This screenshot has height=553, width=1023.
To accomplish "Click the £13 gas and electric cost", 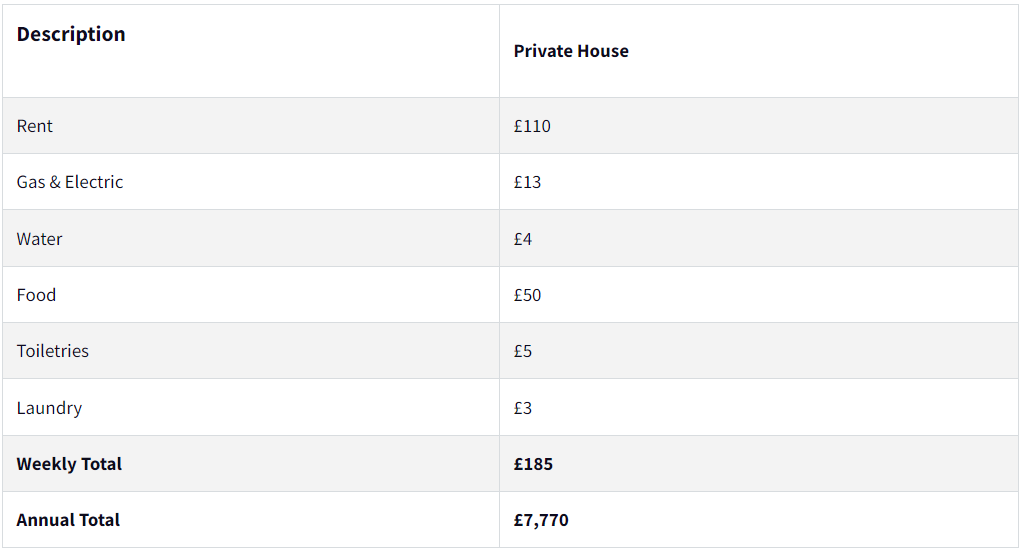I will pos(527,182).
